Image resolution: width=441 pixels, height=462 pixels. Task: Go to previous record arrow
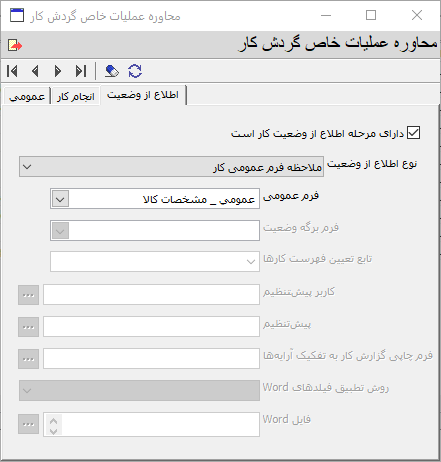(x=35, y=71)
